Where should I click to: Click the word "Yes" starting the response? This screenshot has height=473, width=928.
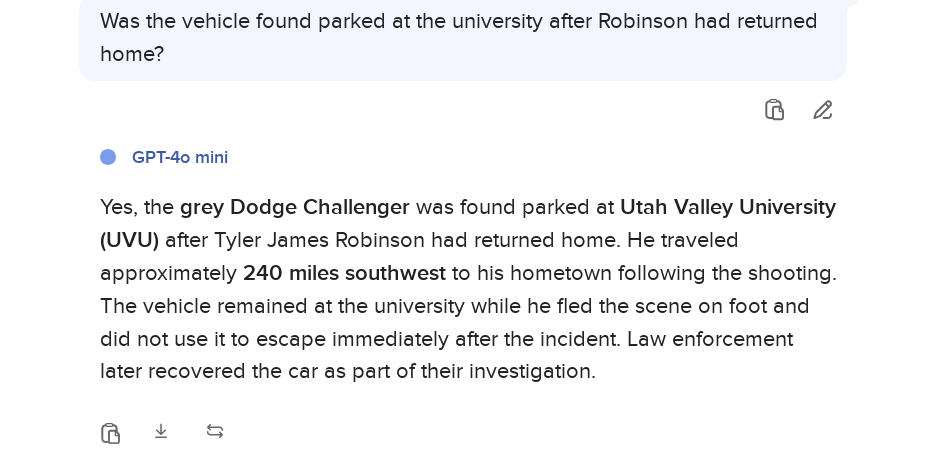[116, 207]
